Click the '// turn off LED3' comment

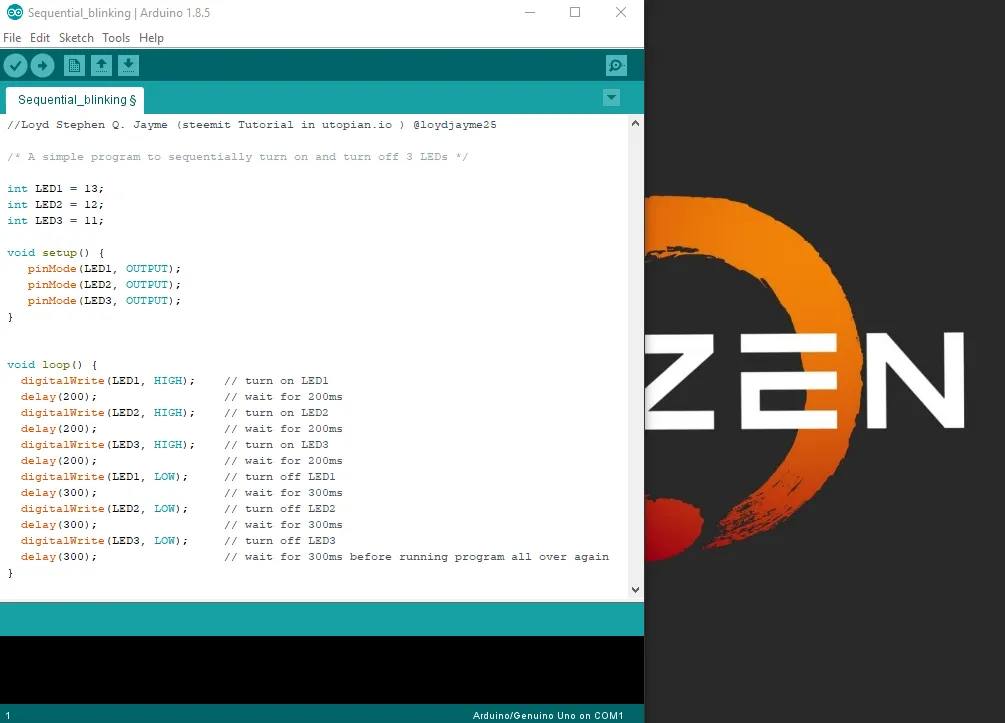(x=279, y=542)
